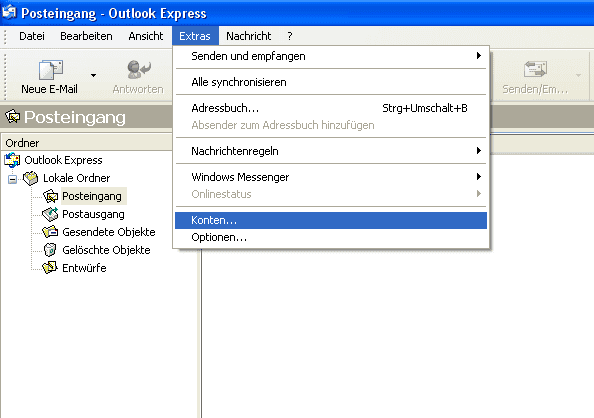Choose Konten... in the Extras menu
The width and height of the screenshot is (594, 418).
click(331, 220)
